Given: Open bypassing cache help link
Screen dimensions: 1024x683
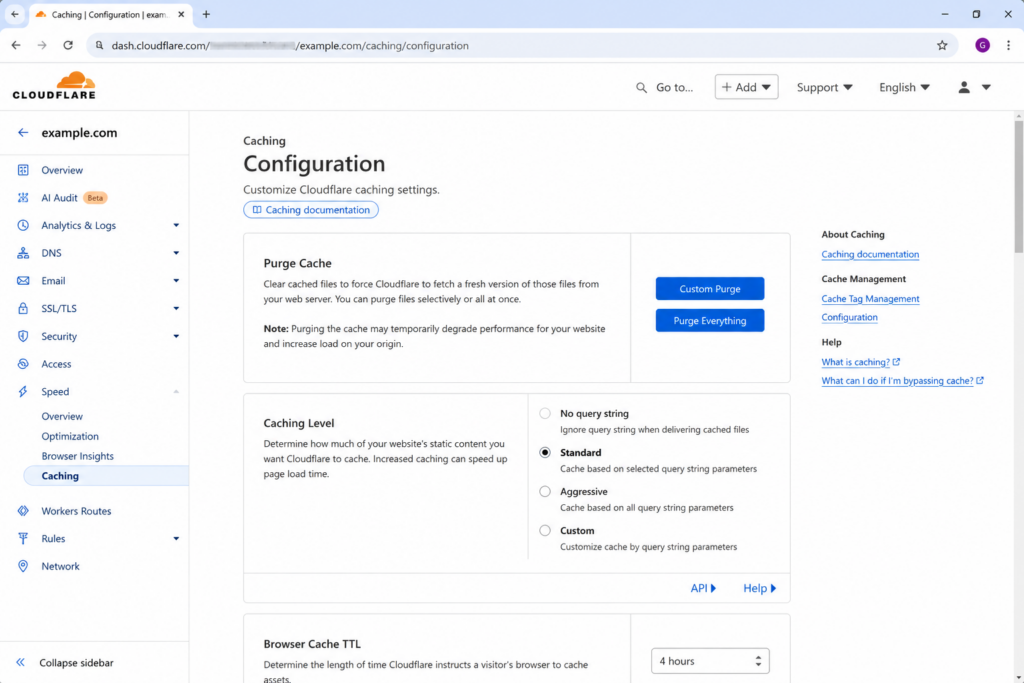Looking at the screenshot, I should [x=903, y=381].
